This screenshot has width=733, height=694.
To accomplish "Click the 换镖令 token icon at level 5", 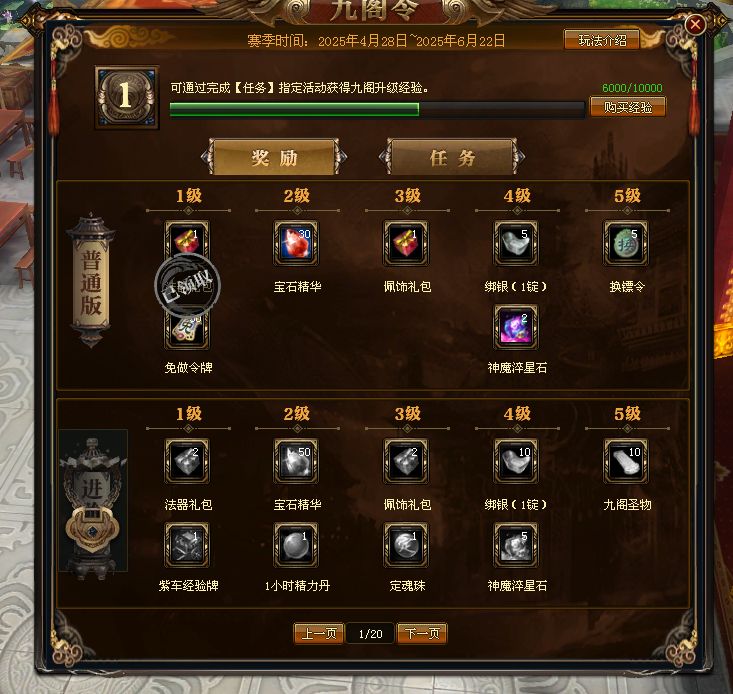I will coord(626,243).
